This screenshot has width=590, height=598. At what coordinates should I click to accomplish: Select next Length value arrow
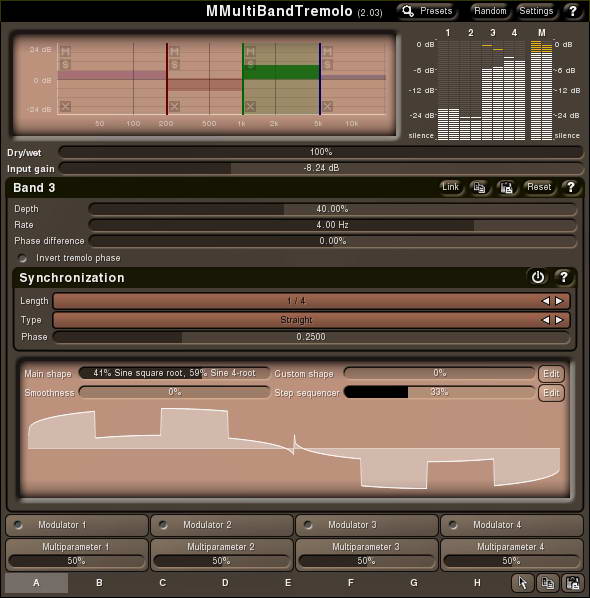point(559,301)
